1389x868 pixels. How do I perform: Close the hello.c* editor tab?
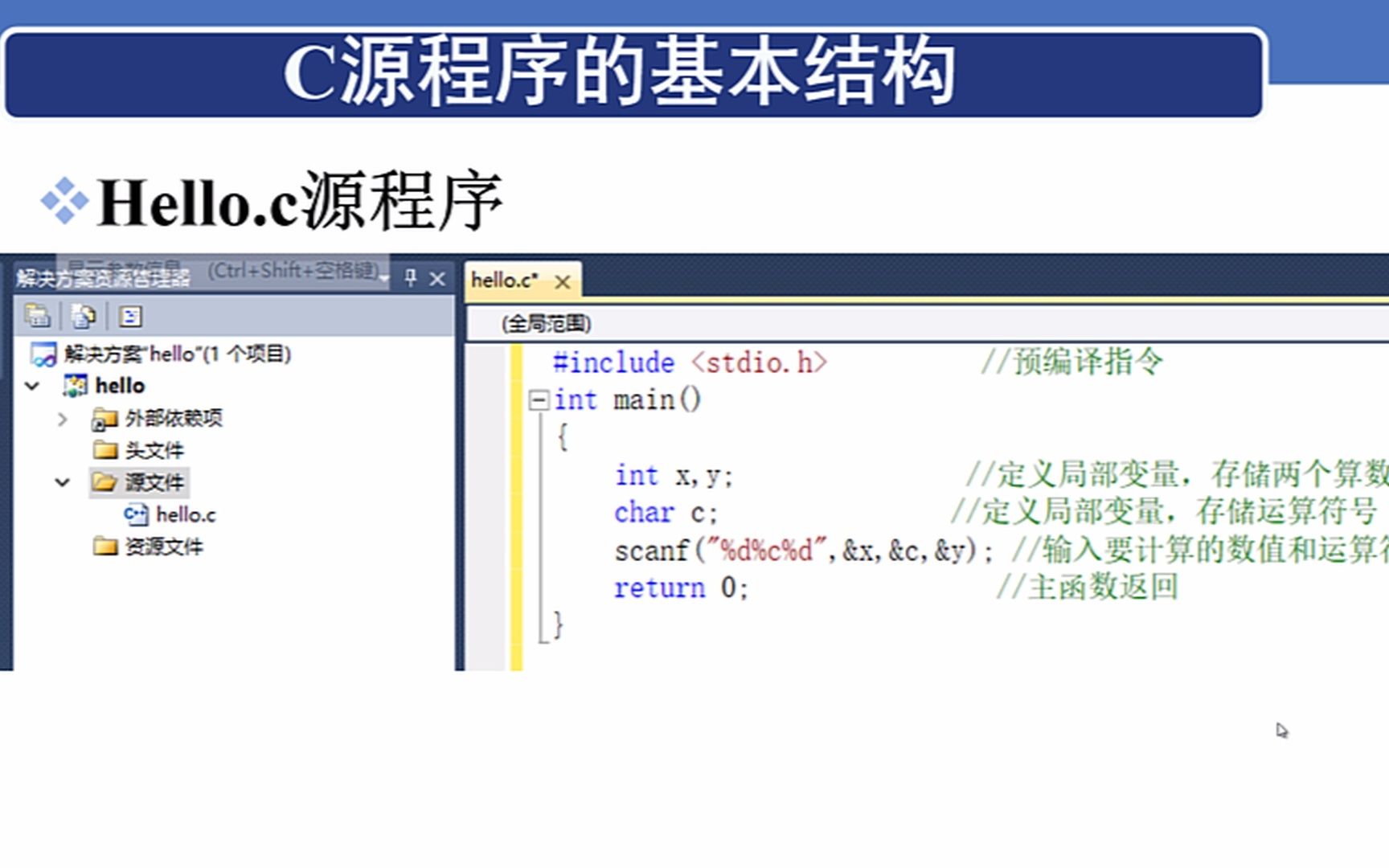(563, 282)
